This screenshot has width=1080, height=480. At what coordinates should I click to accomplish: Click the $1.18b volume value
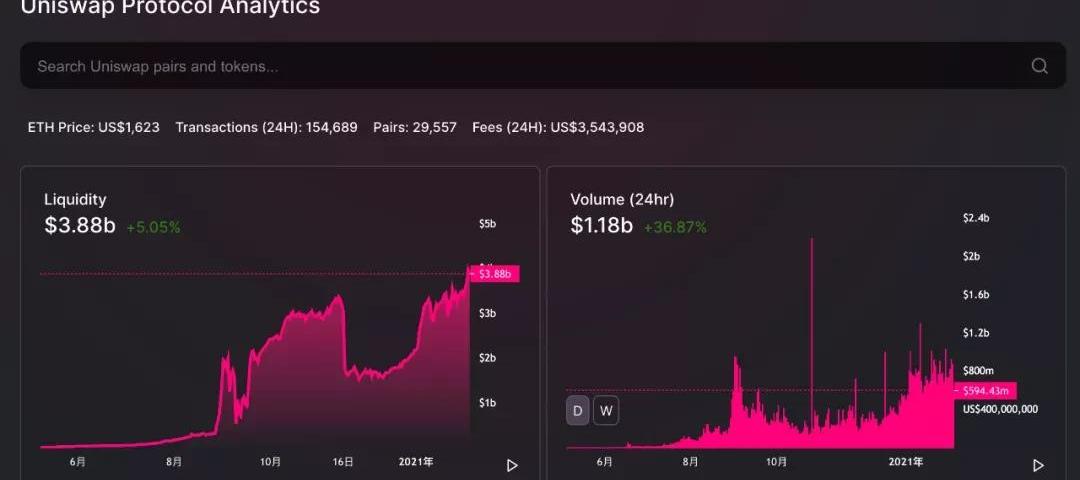[601, 225]
